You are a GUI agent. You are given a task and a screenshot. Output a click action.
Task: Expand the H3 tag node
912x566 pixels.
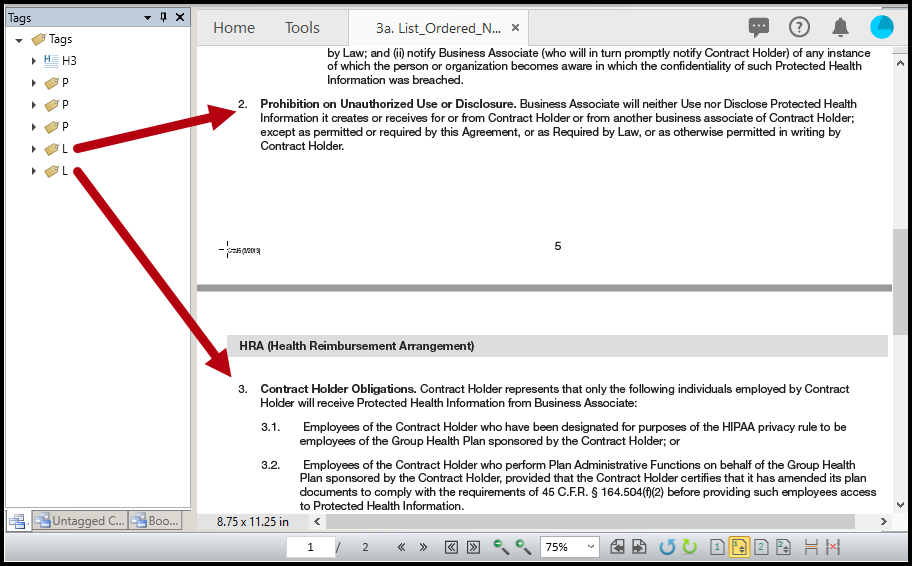pyautogui.click(x=34, y=60)
